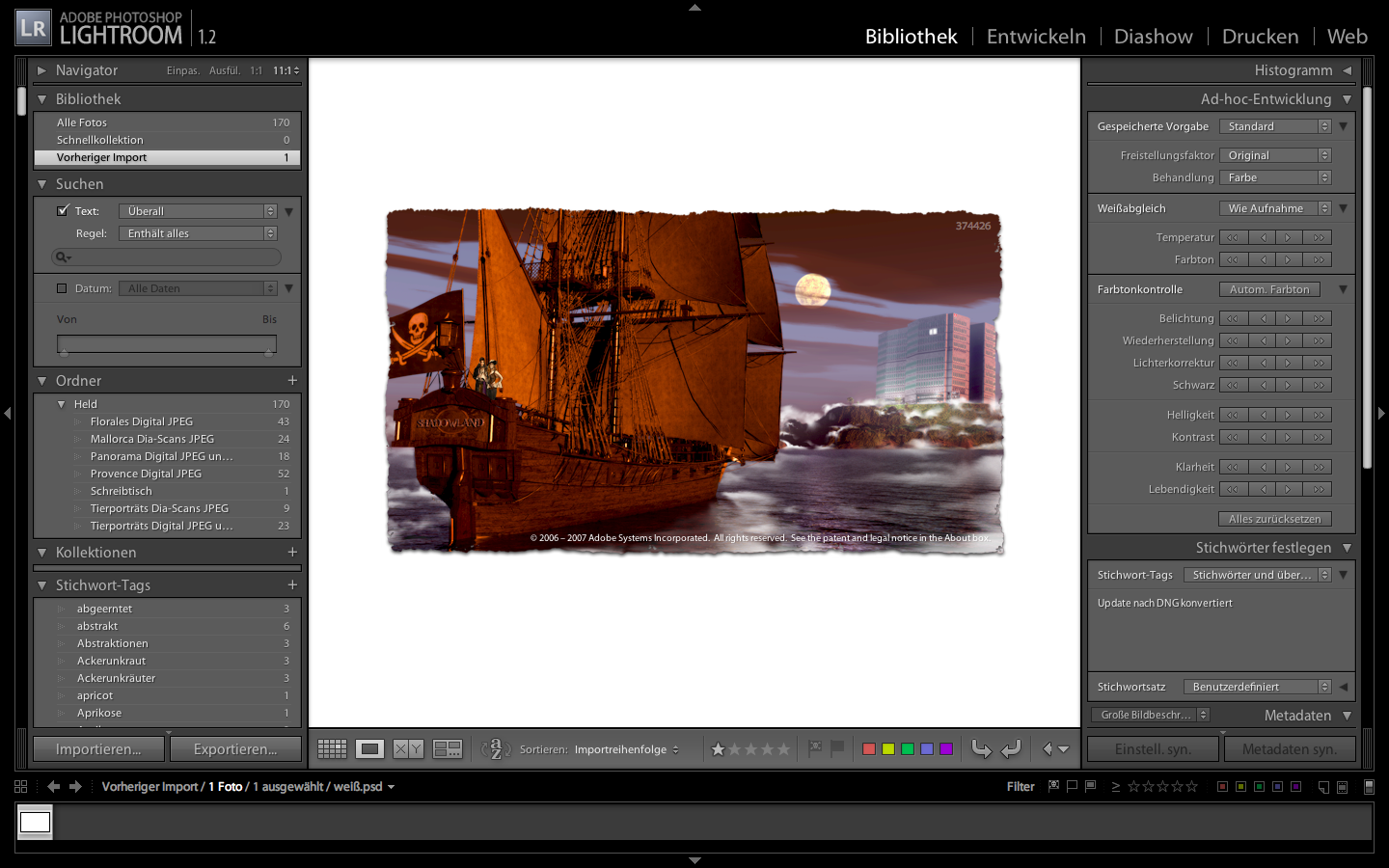Set one-star rating in toolbar
This screenshot has width=1389, height=868.
coord(718,749)
